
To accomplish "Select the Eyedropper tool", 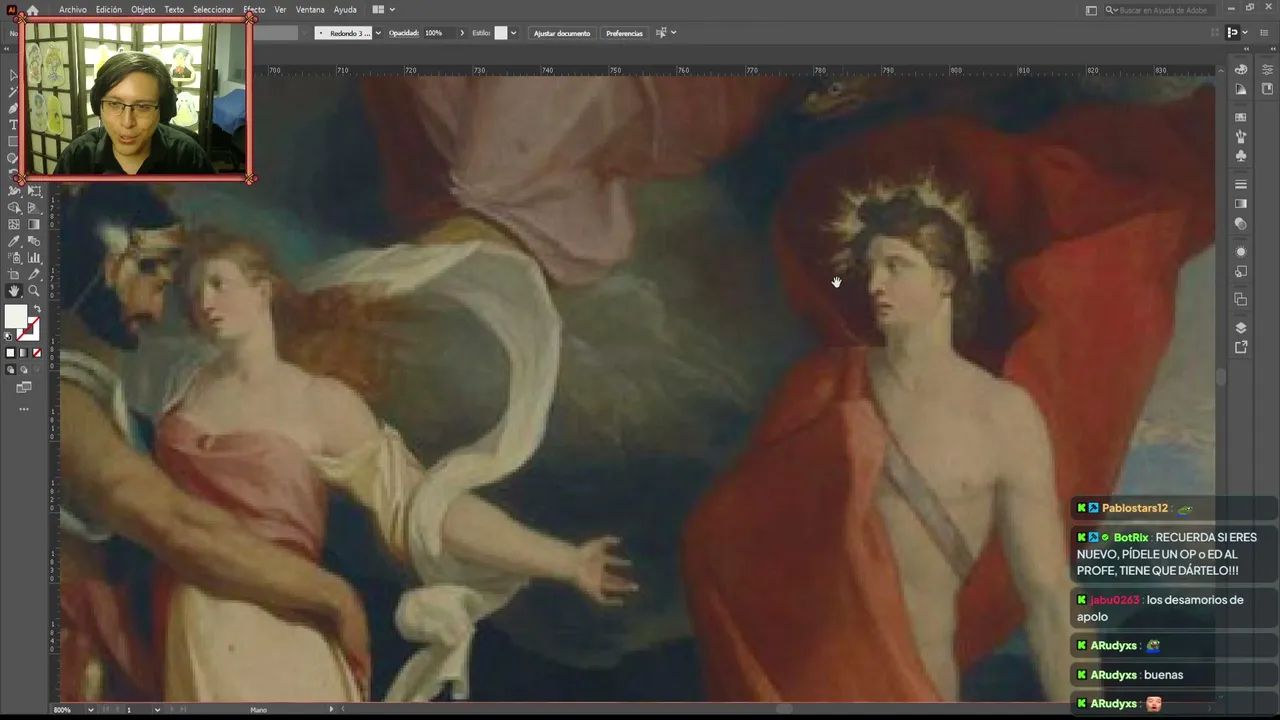I will 14,241.
